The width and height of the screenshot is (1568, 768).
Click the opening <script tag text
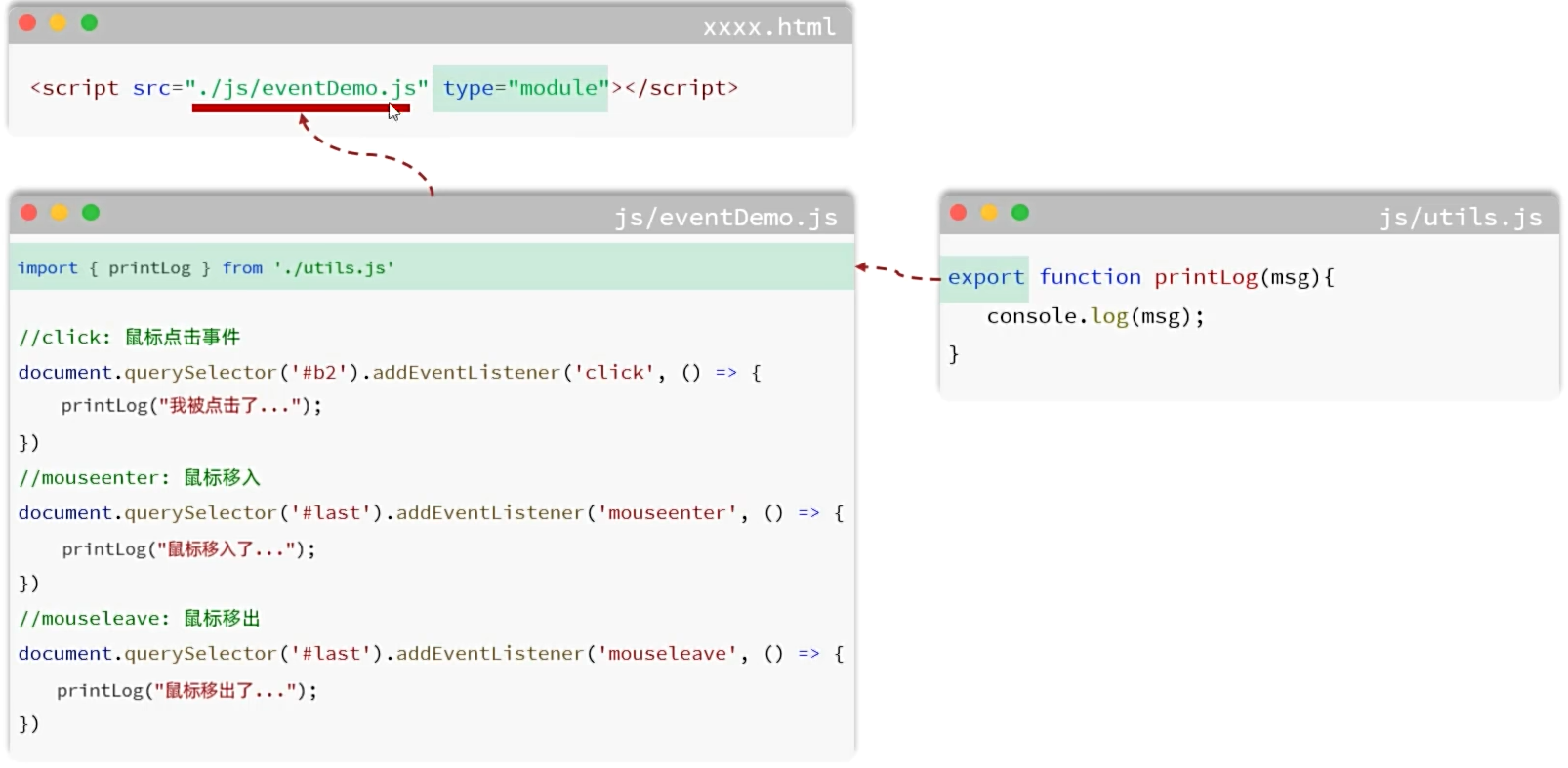coord(74,88)
